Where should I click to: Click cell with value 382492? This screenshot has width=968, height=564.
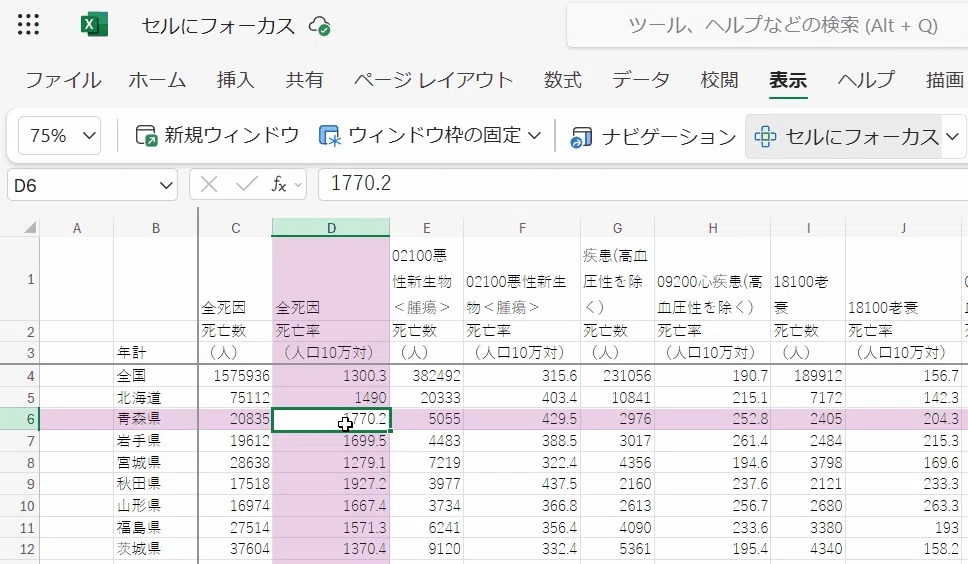[427, 376]
